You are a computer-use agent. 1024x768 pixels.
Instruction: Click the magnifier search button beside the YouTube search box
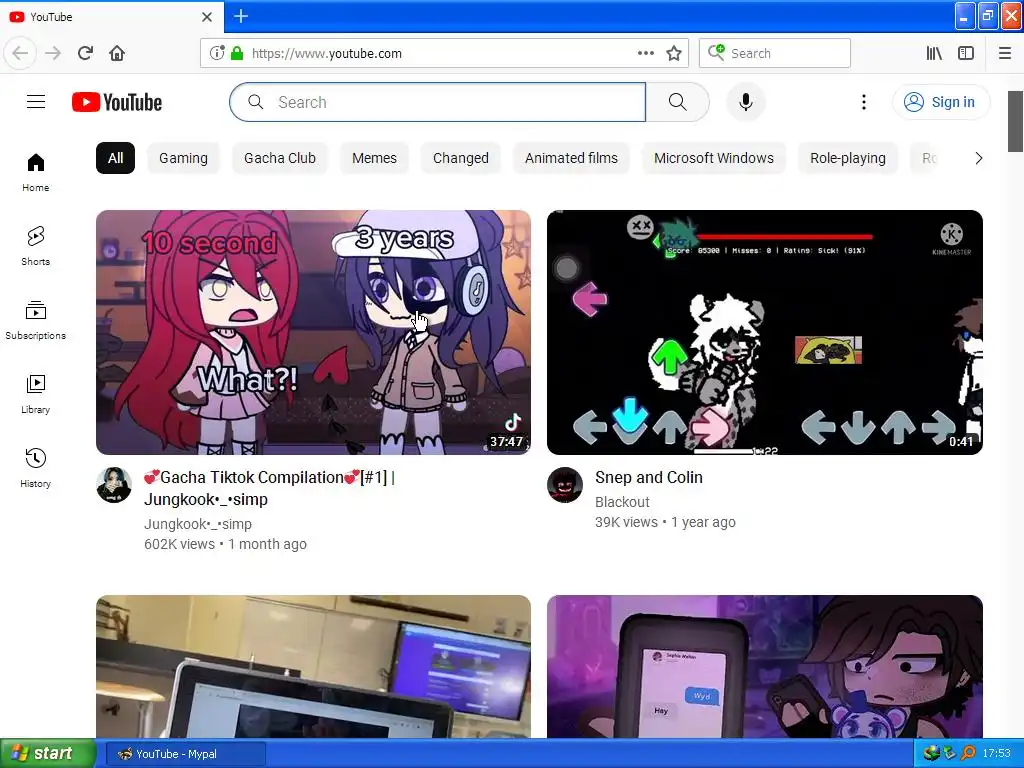677,102
